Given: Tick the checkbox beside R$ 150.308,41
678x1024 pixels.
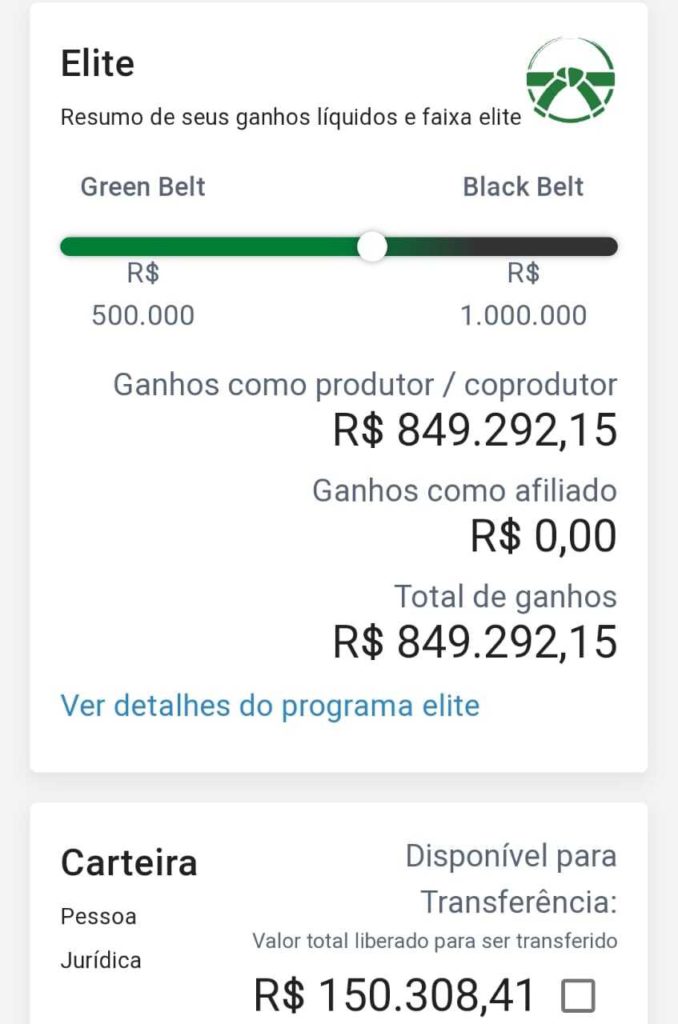Looking at the screenshot, I should point(578,996).
